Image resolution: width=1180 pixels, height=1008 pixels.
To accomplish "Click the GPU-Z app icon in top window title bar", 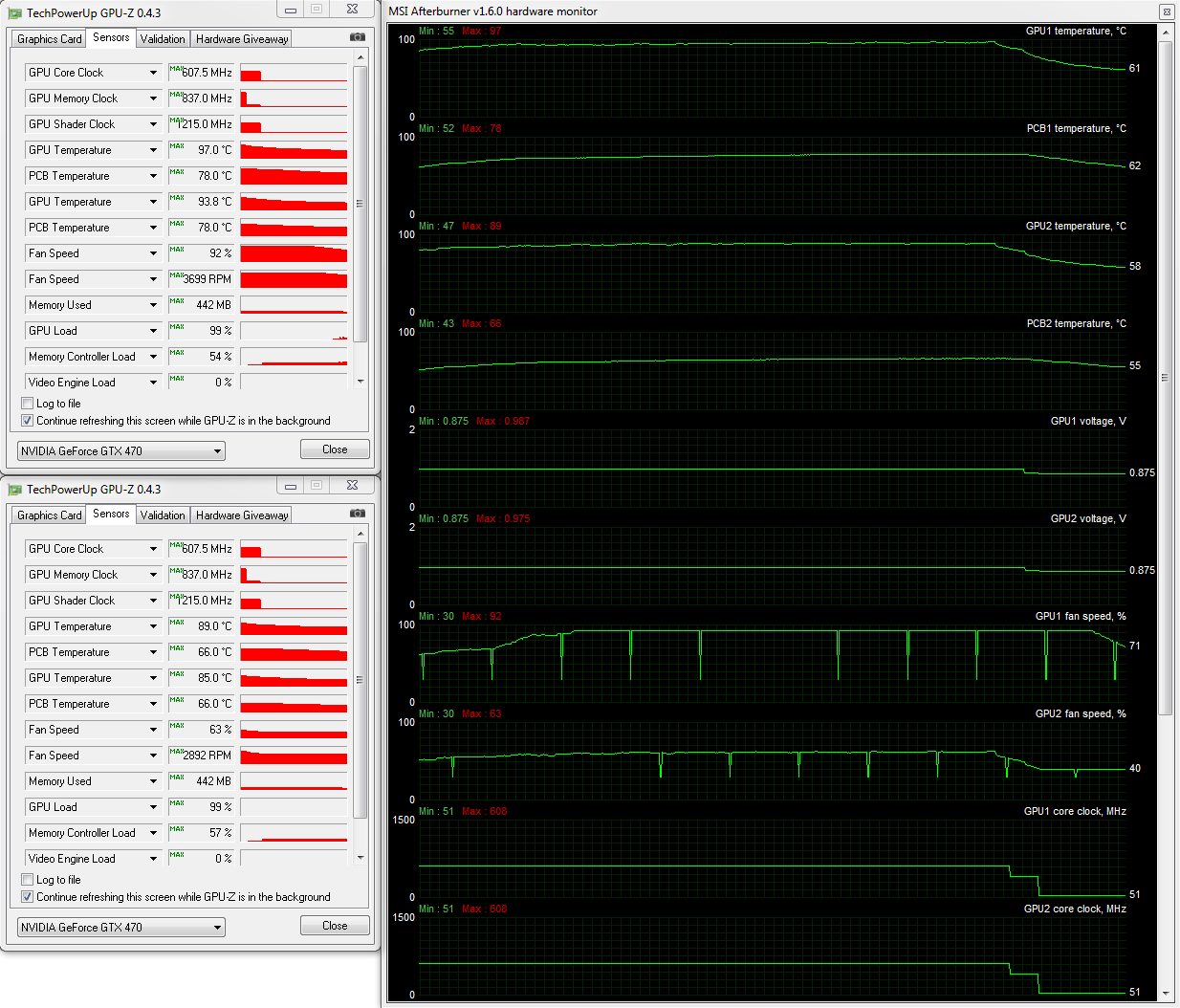I will coord(14,13).
